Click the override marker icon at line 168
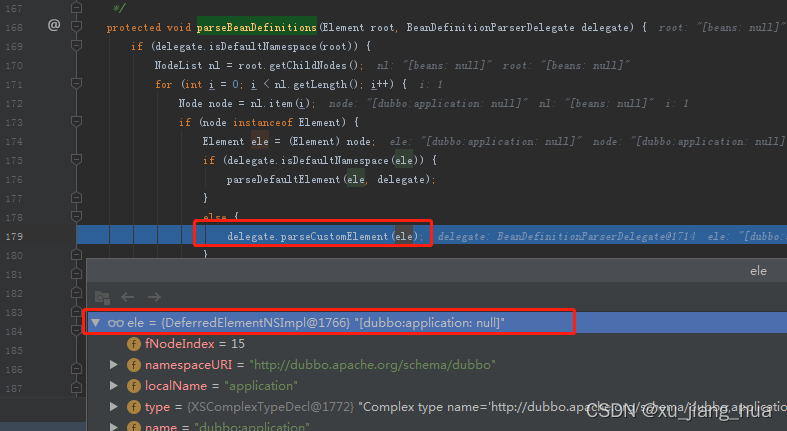 [54, 25]
